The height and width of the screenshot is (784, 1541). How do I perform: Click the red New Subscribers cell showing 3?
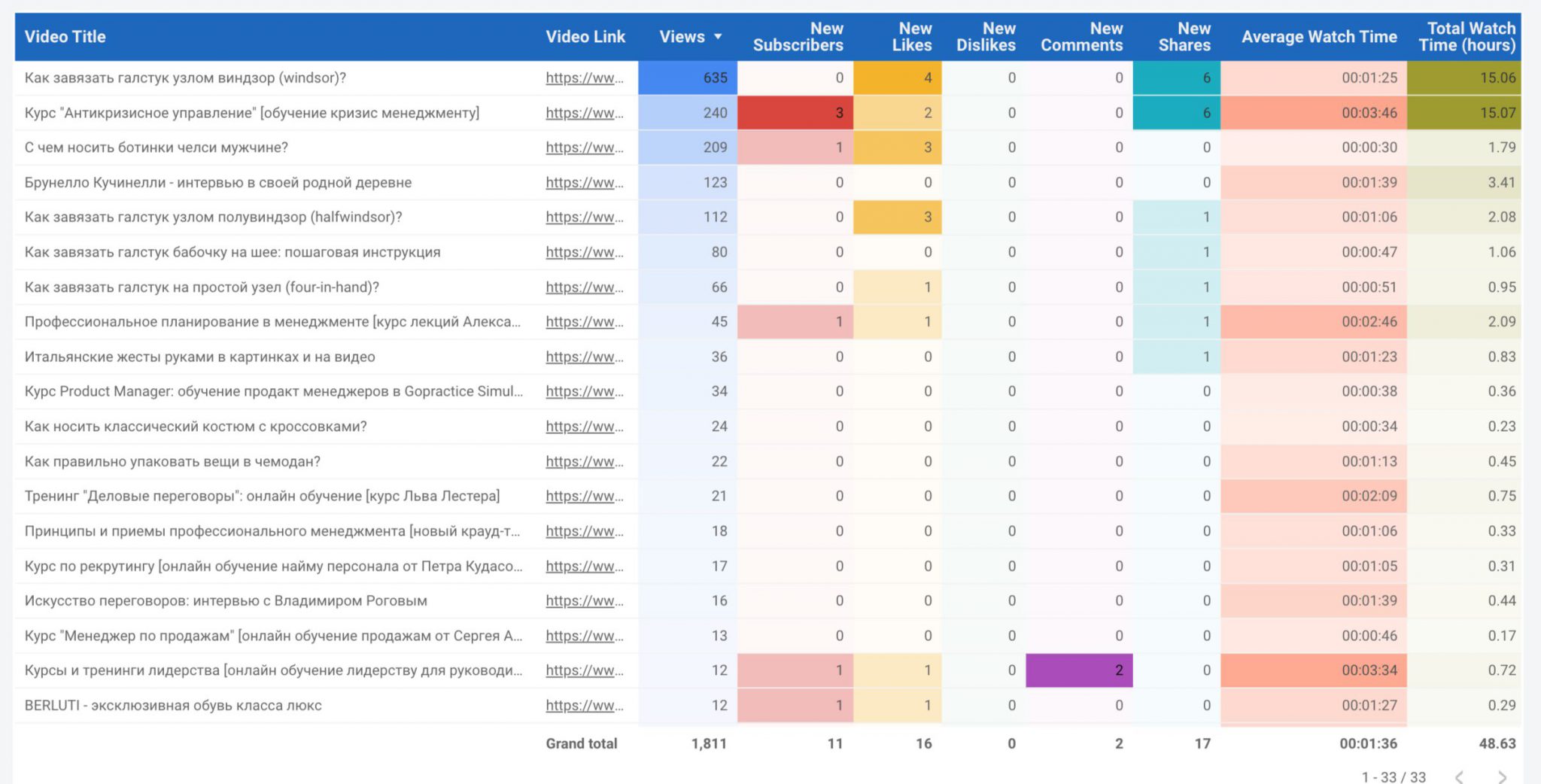[795, 113]
